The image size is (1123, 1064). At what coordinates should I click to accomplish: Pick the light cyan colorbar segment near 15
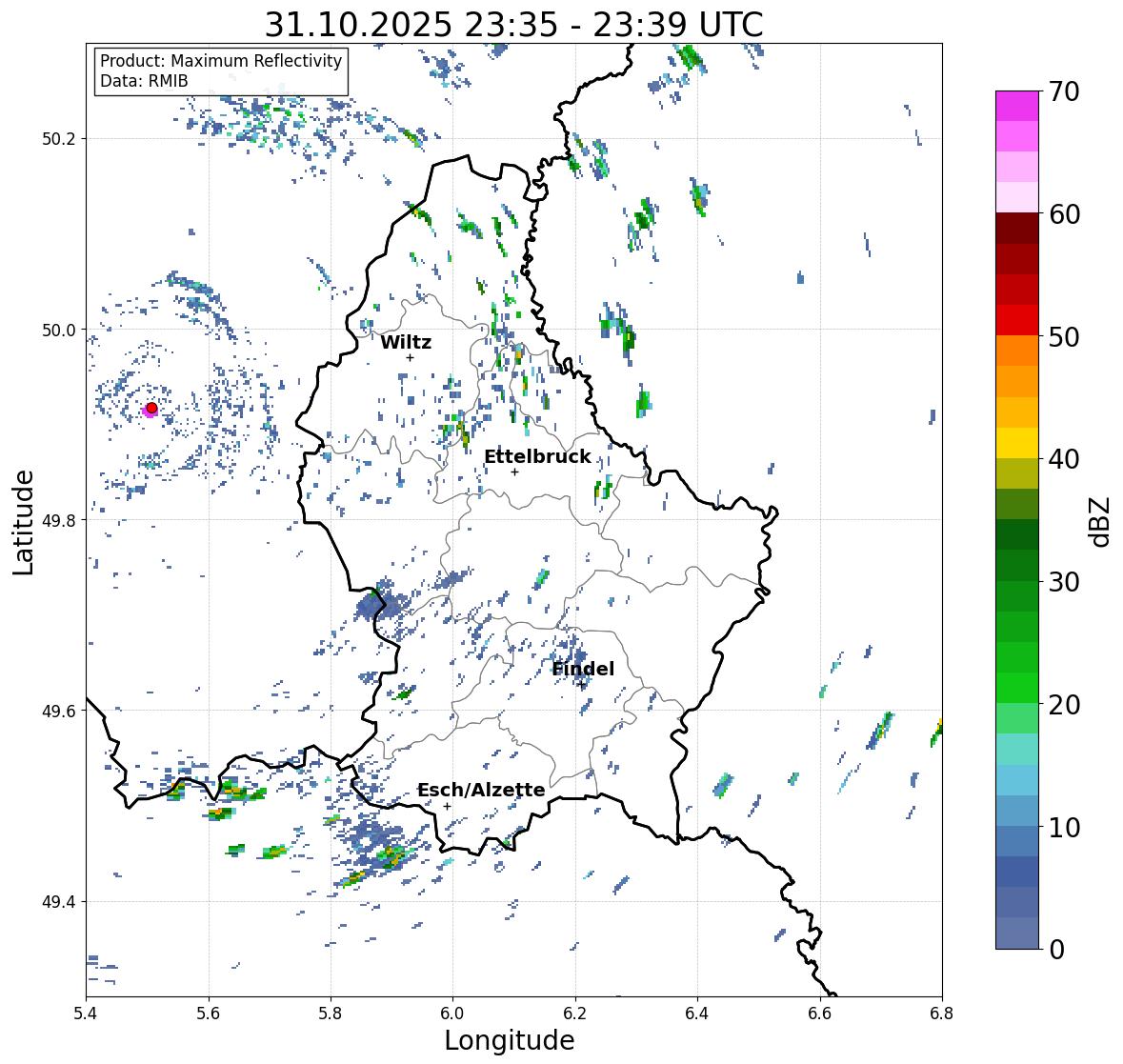(1017, 750)
